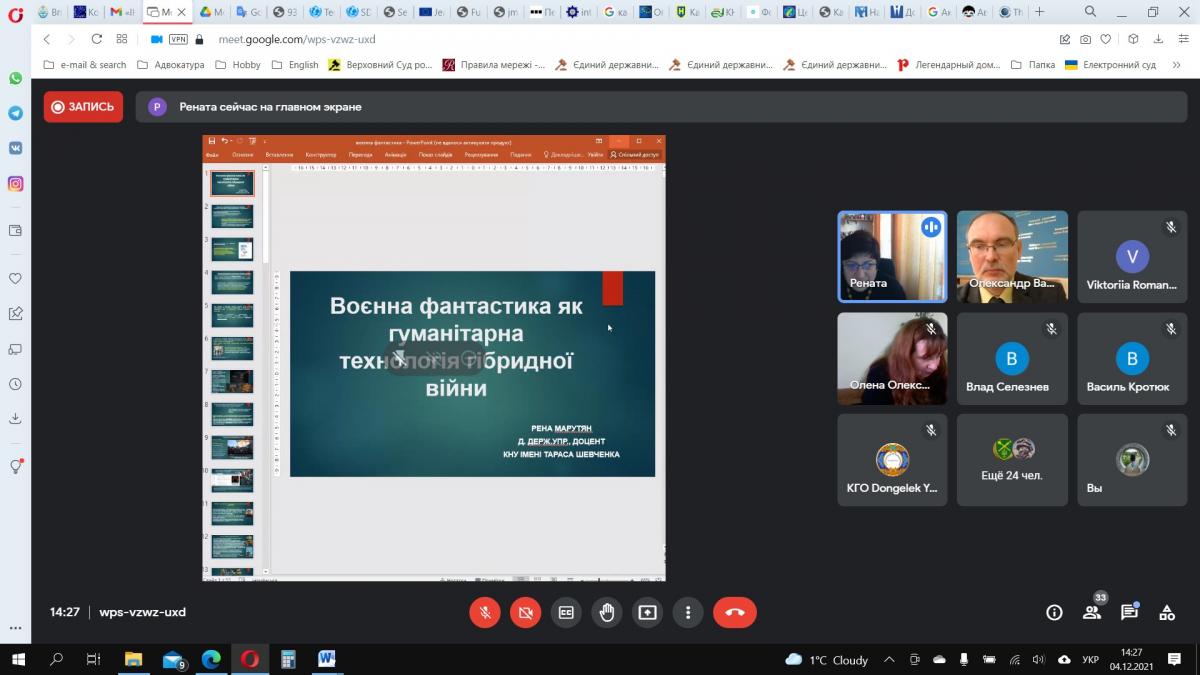Click the Олександр participant video tile

(x=1012, y=256)
